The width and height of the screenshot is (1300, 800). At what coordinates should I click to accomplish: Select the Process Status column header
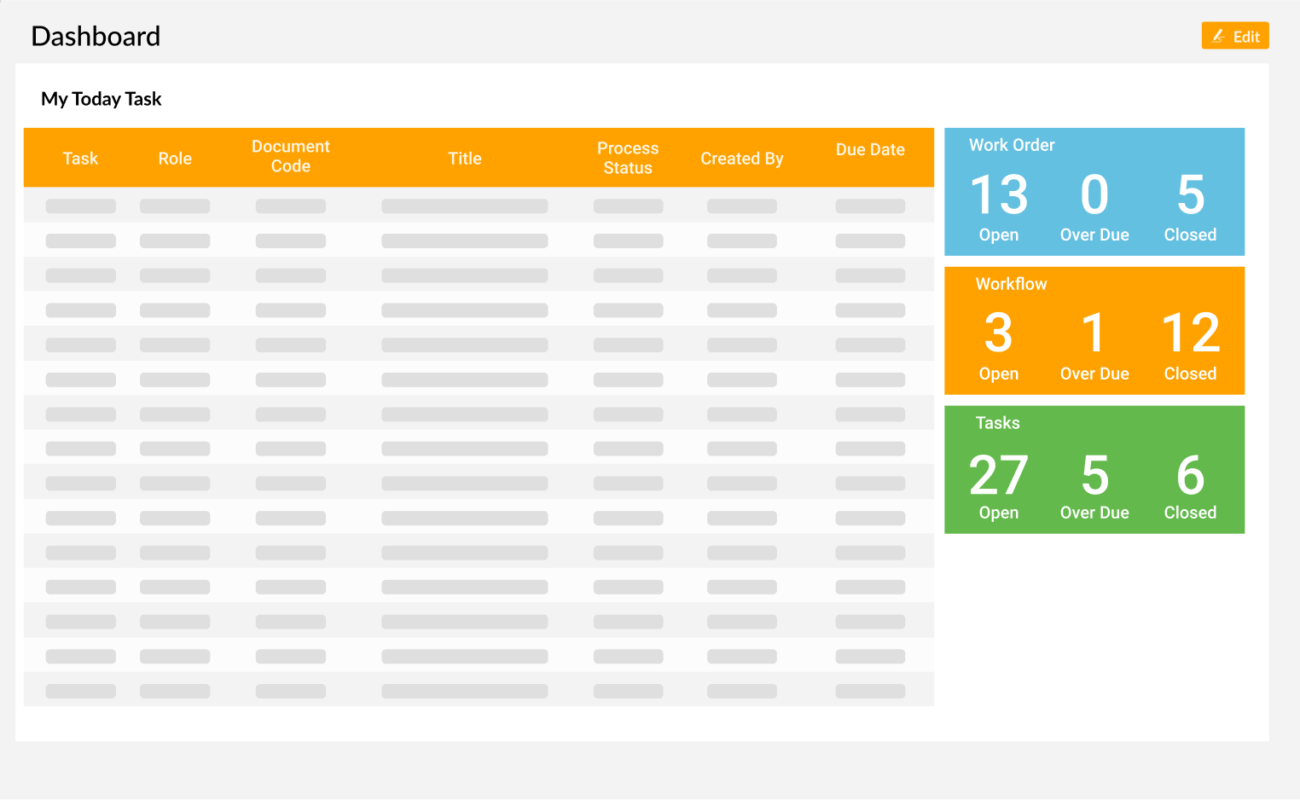[x=628, y=158]
